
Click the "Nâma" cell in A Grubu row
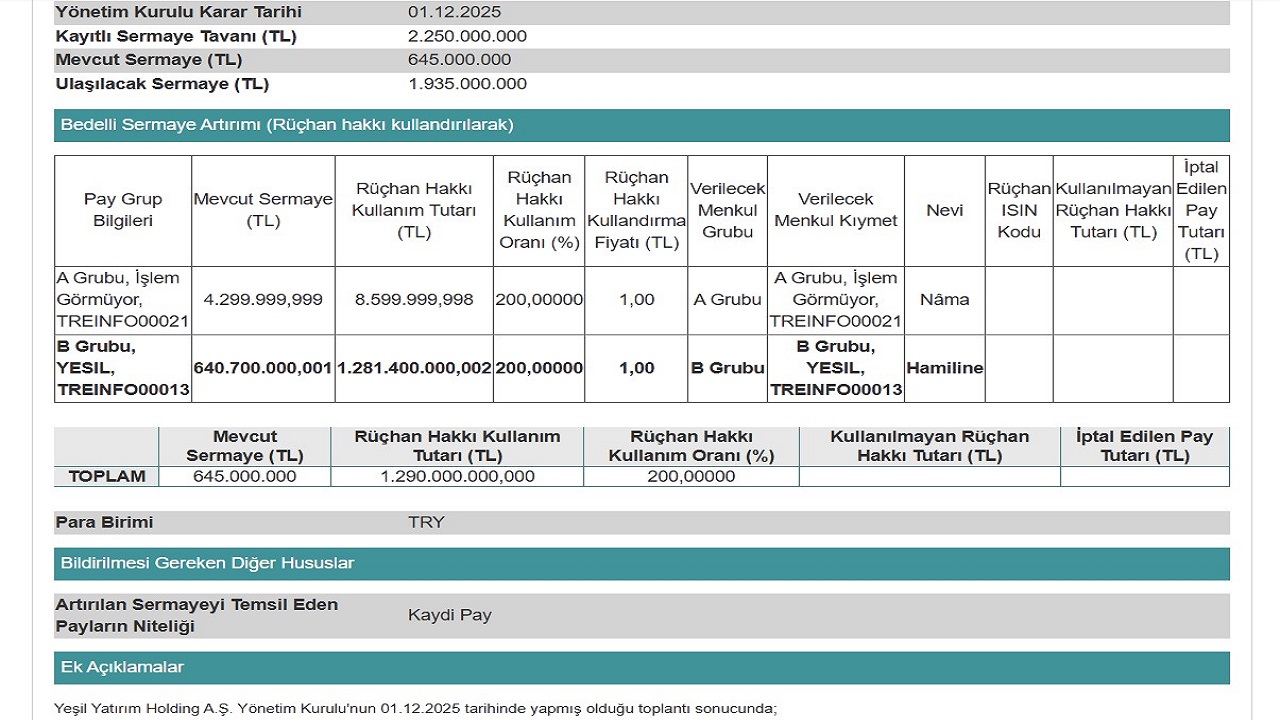(x=944, y=299)
